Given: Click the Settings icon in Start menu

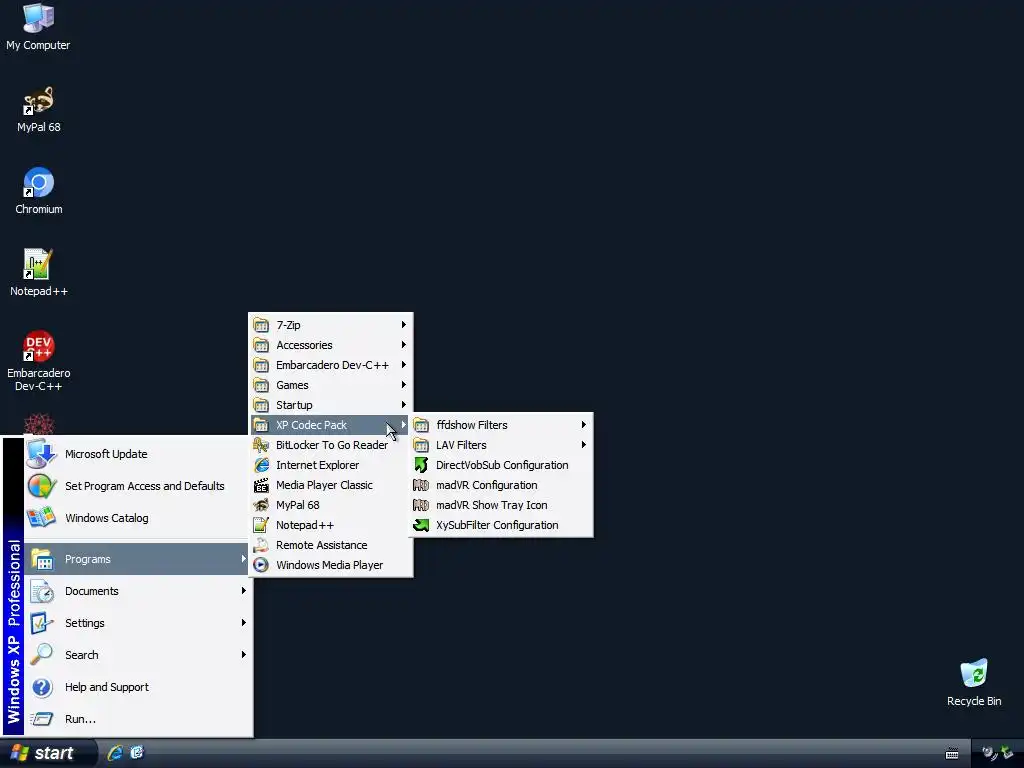Looking at the screenshot, I should [42, 623].
